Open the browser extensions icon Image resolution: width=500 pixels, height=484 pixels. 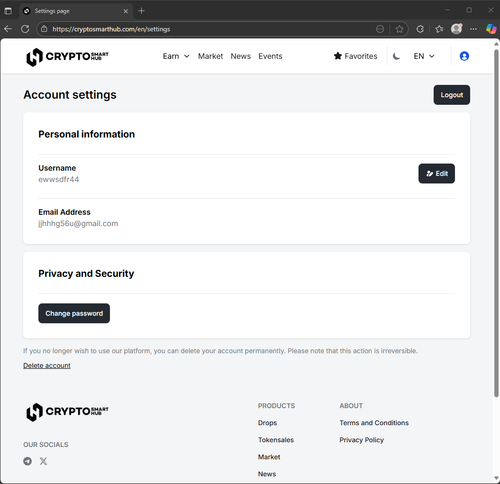[x=420, y=29]
